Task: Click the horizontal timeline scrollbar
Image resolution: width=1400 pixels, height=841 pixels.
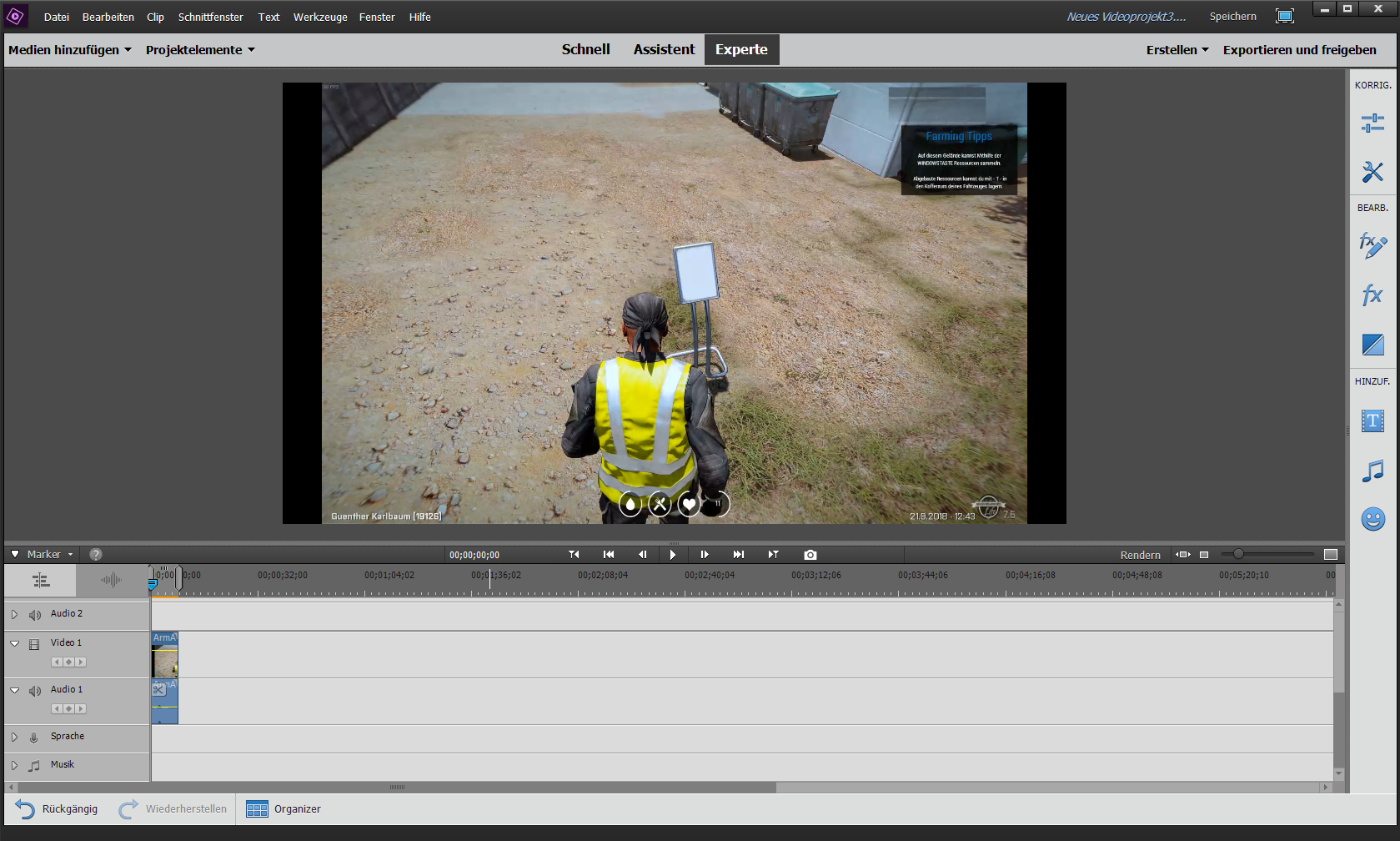Action: (397, 787)
